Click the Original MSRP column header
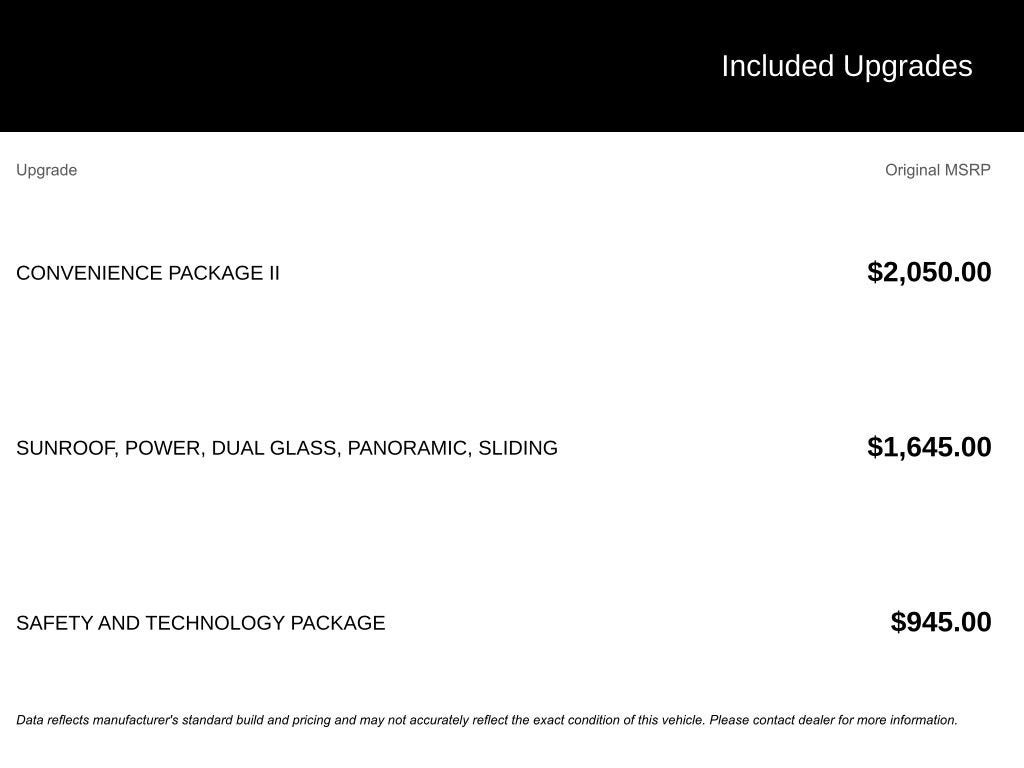Viewport: 1024px width, 768px height. [x=937, y=170]
